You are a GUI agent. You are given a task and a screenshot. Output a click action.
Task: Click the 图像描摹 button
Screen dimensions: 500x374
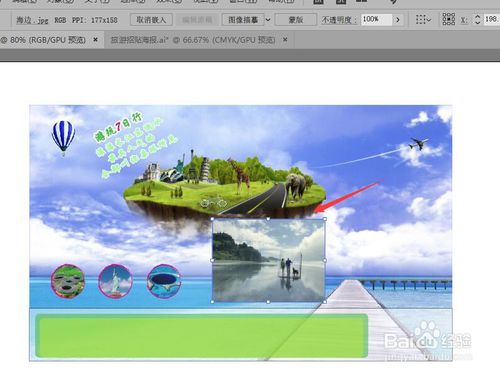click(x=243, y=20)
